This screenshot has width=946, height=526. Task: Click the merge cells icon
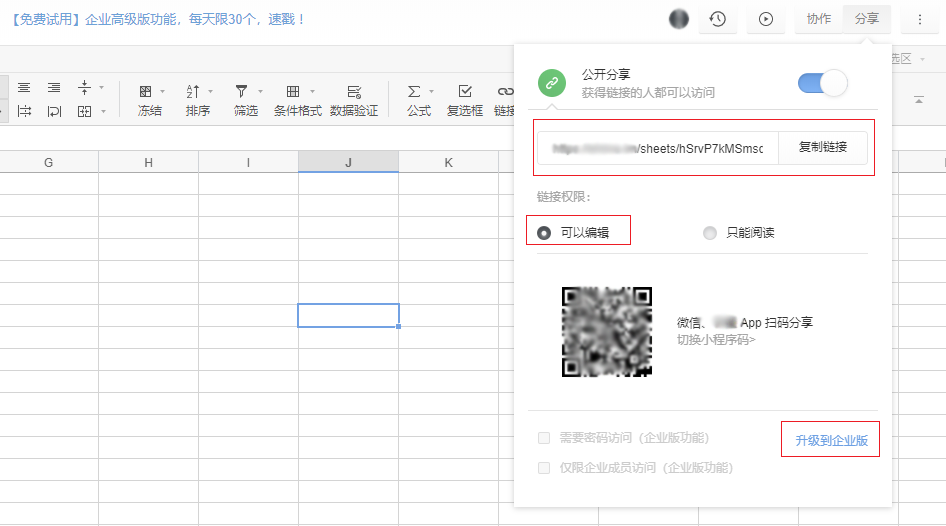point(84,111)
